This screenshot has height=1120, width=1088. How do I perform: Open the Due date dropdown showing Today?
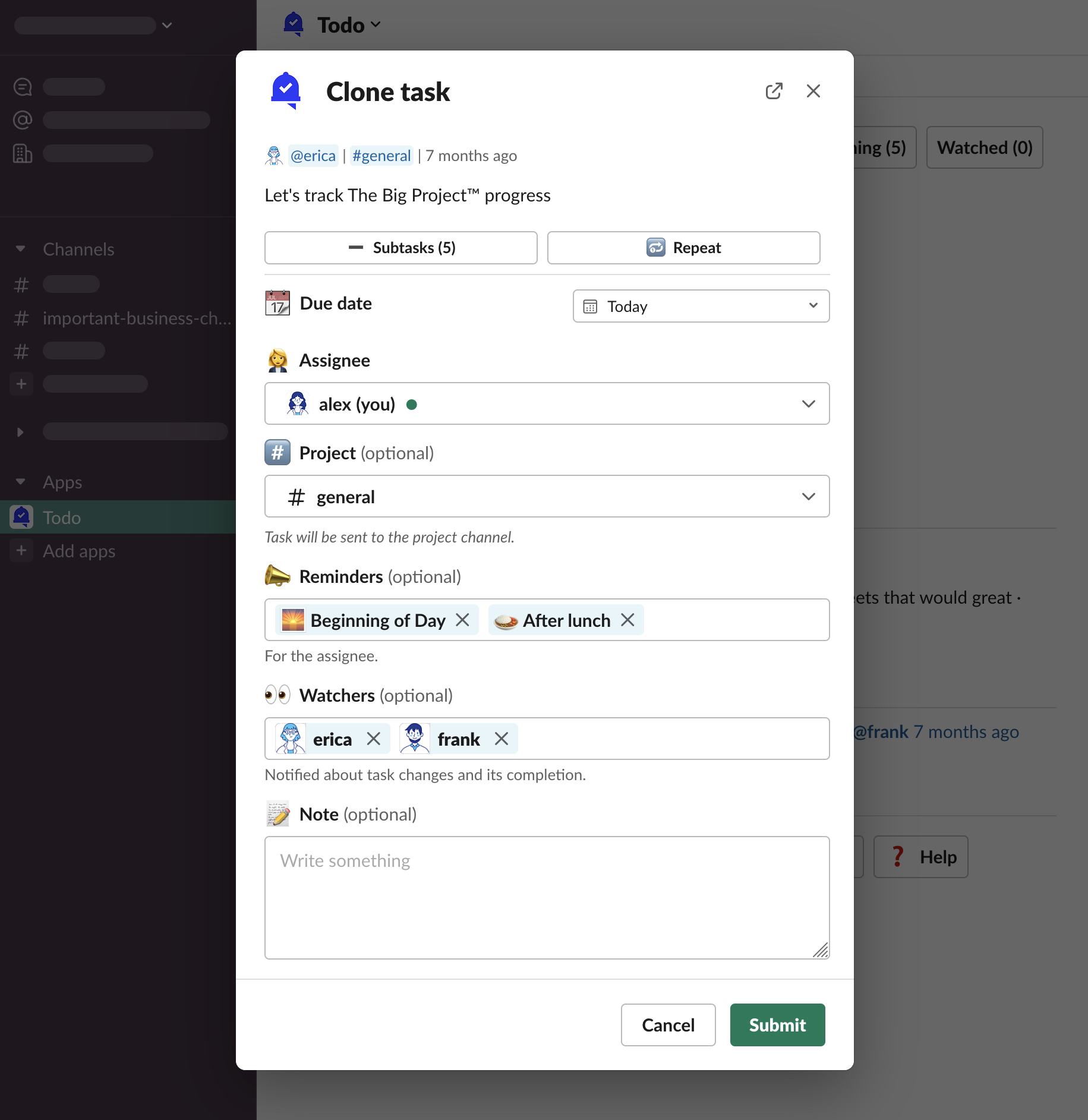pyautogui.click(x=701, y=306)
